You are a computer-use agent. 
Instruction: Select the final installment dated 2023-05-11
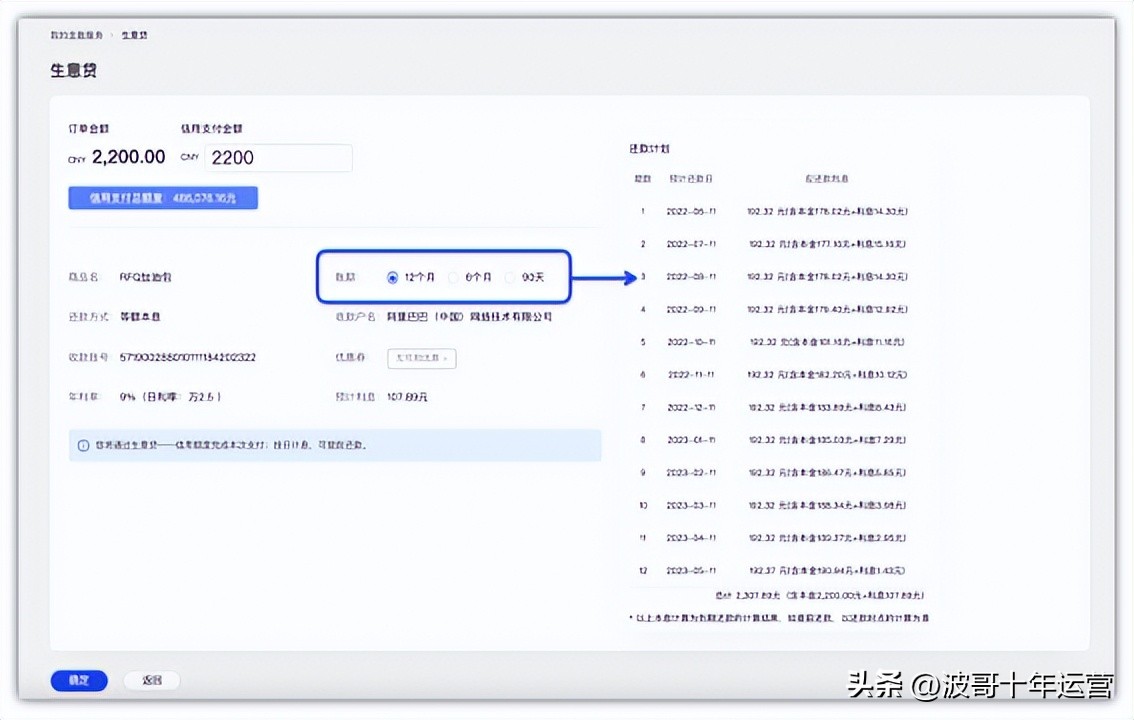click(x=780, y=570)
